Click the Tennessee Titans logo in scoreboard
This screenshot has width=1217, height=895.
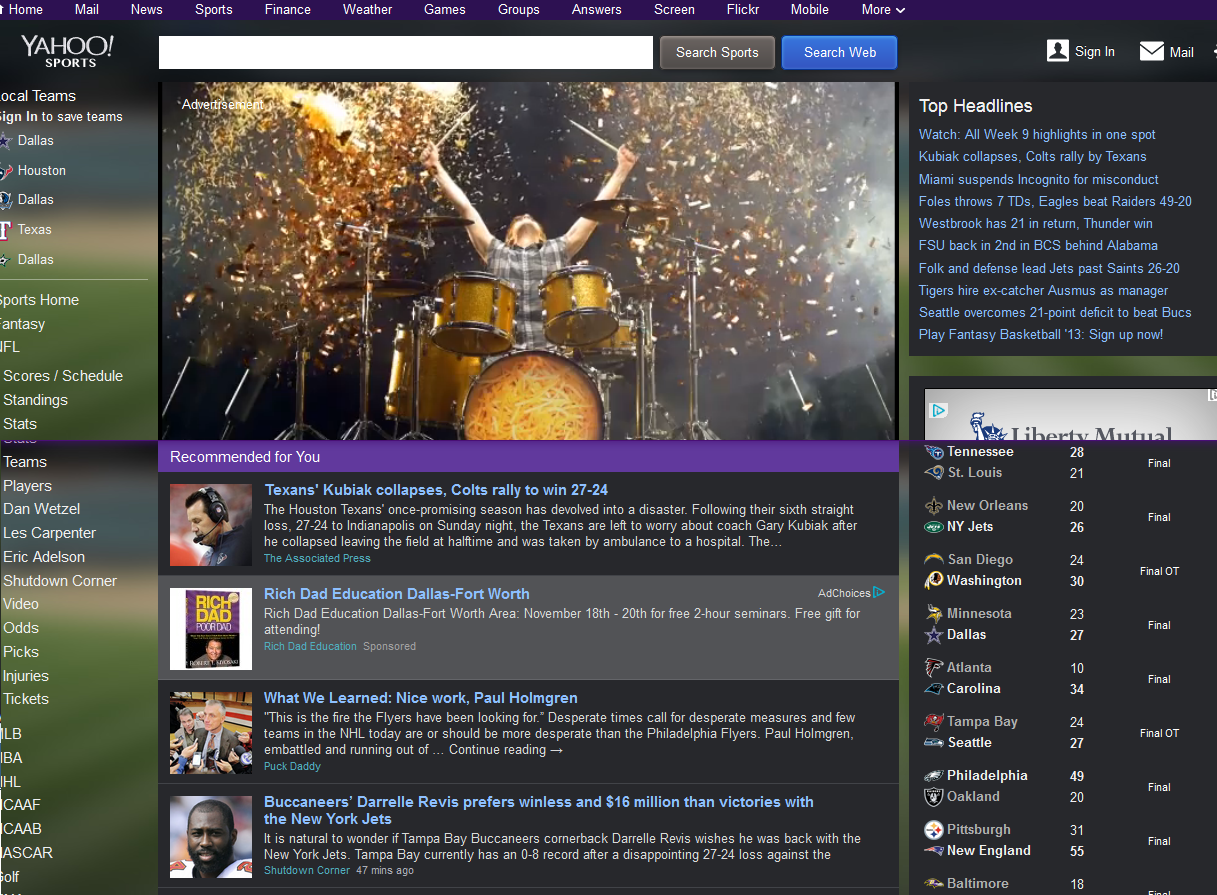[934, 452]
